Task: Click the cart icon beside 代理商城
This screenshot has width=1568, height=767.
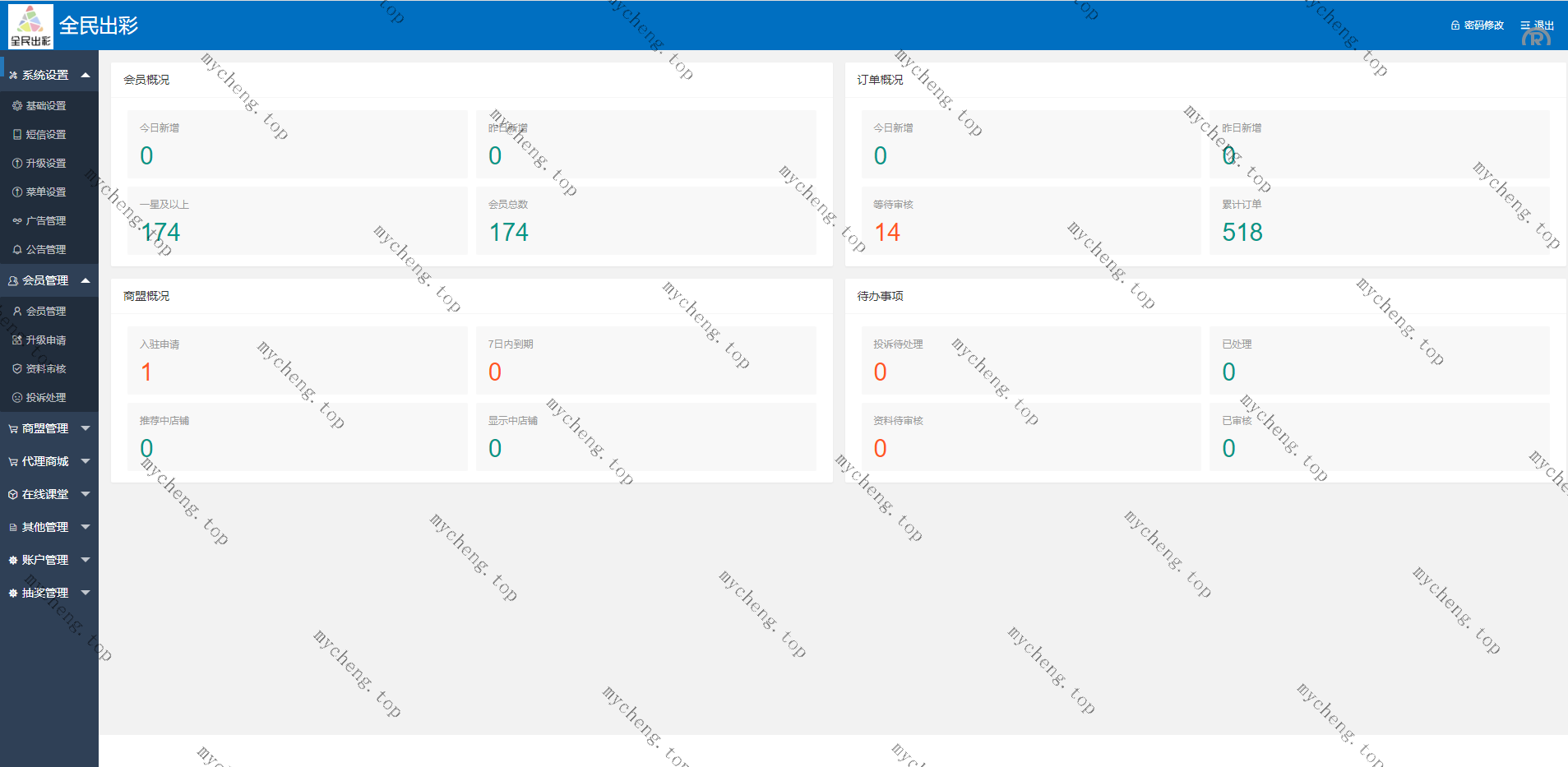Action: point(13,462)
